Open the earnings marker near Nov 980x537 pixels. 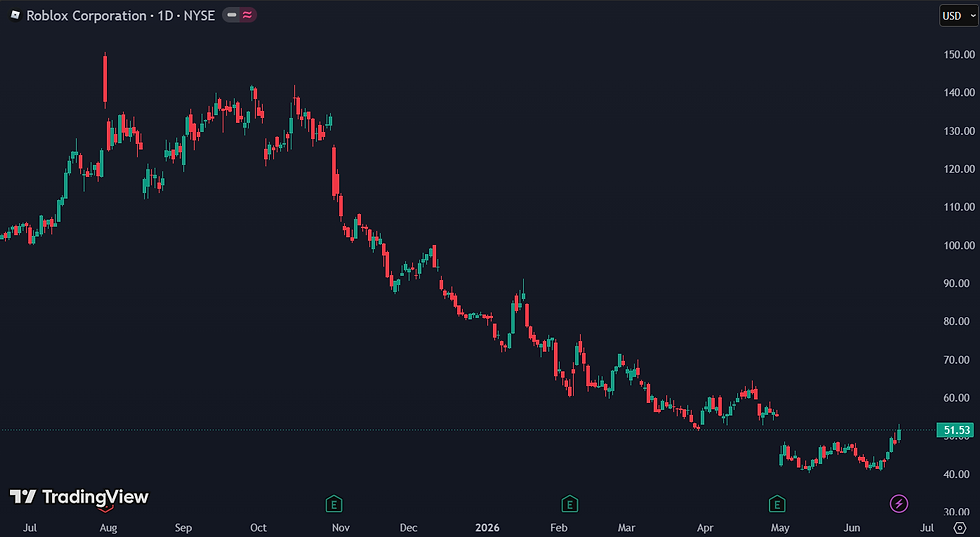point(334,503)
